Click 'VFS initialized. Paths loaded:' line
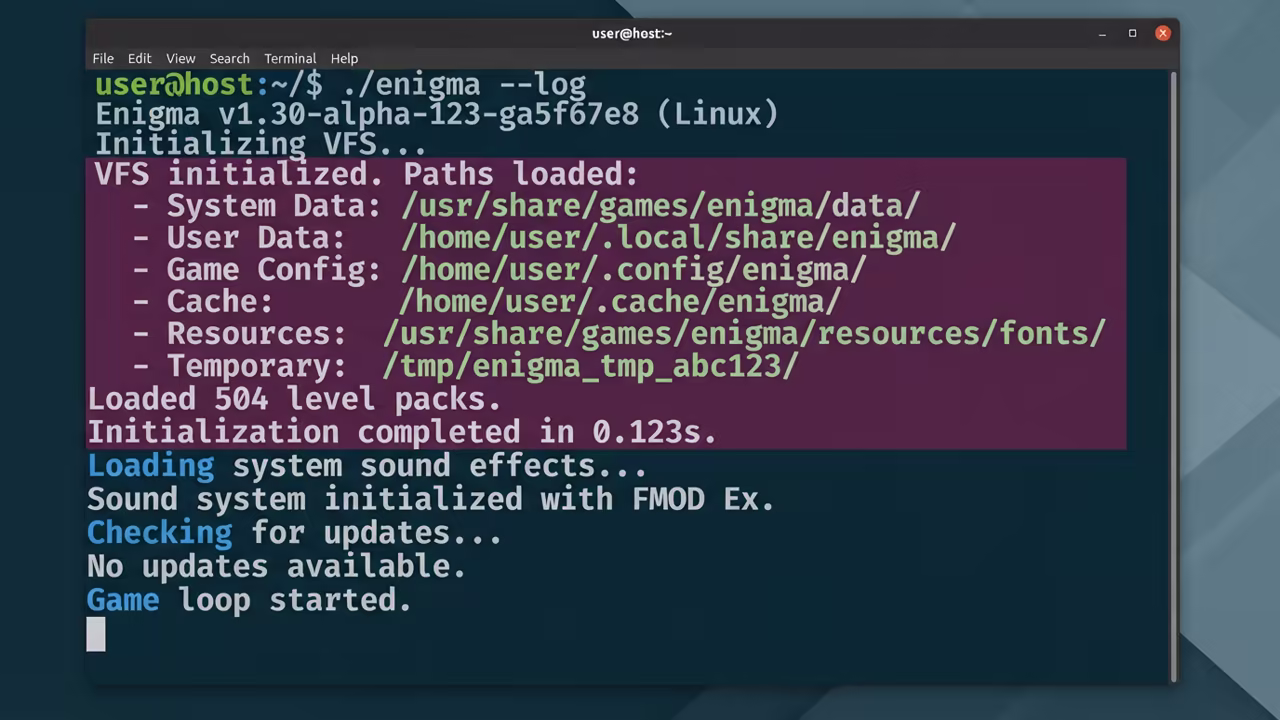Viewport: 1280px width, 720px height. [x=366, y=174]
